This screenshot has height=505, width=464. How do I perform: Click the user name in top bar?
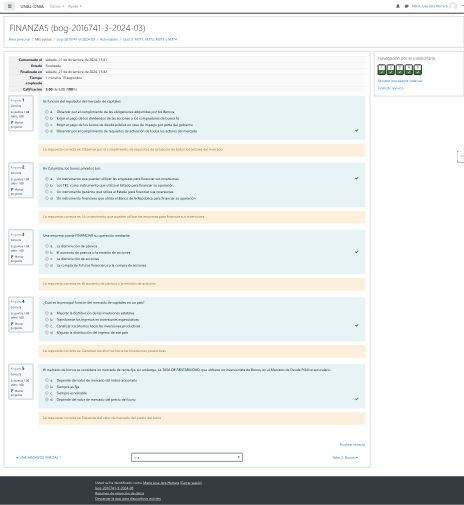pos(430,6)
